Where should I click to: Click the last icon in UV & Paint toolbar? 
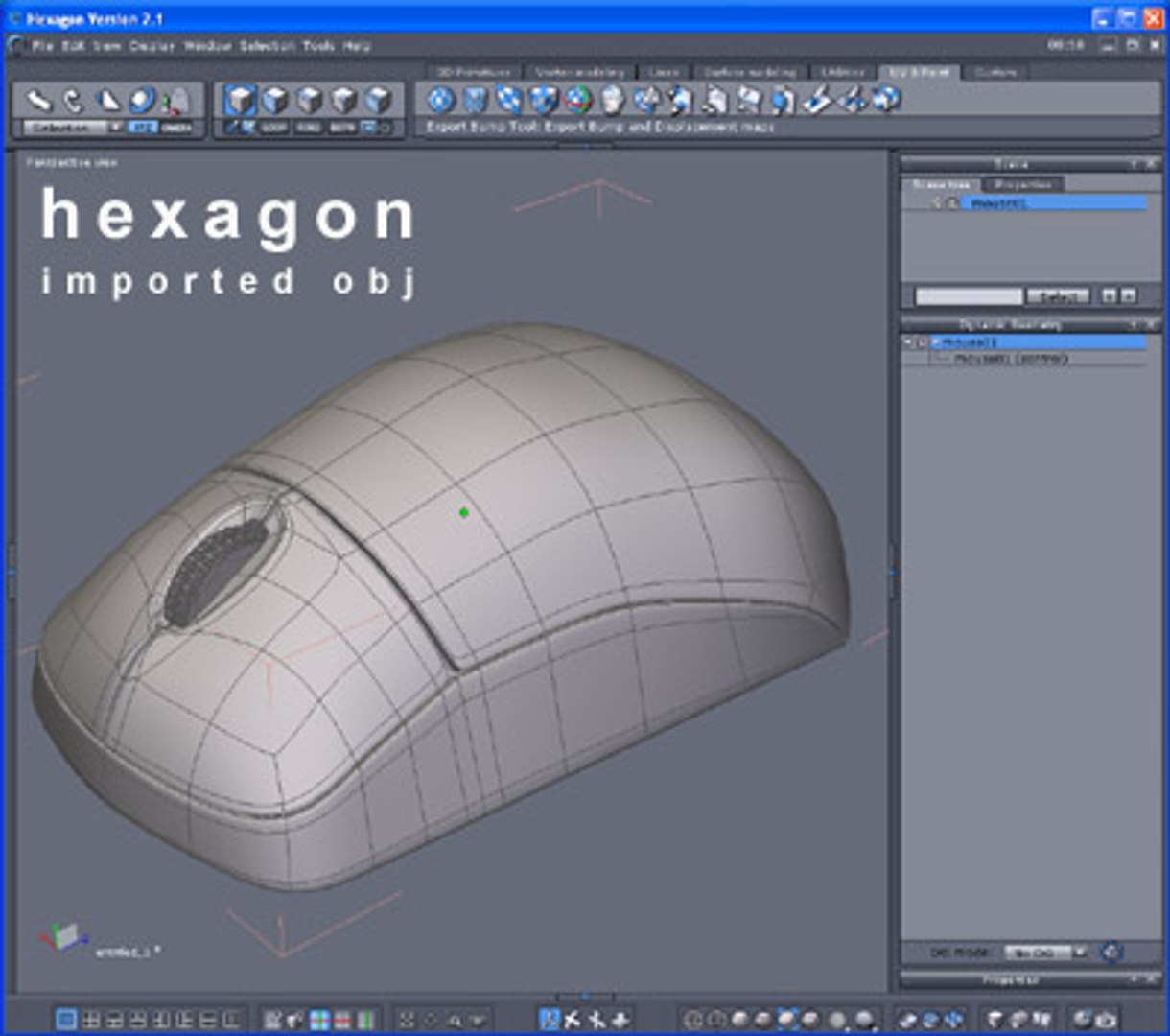tap(888, 99)
